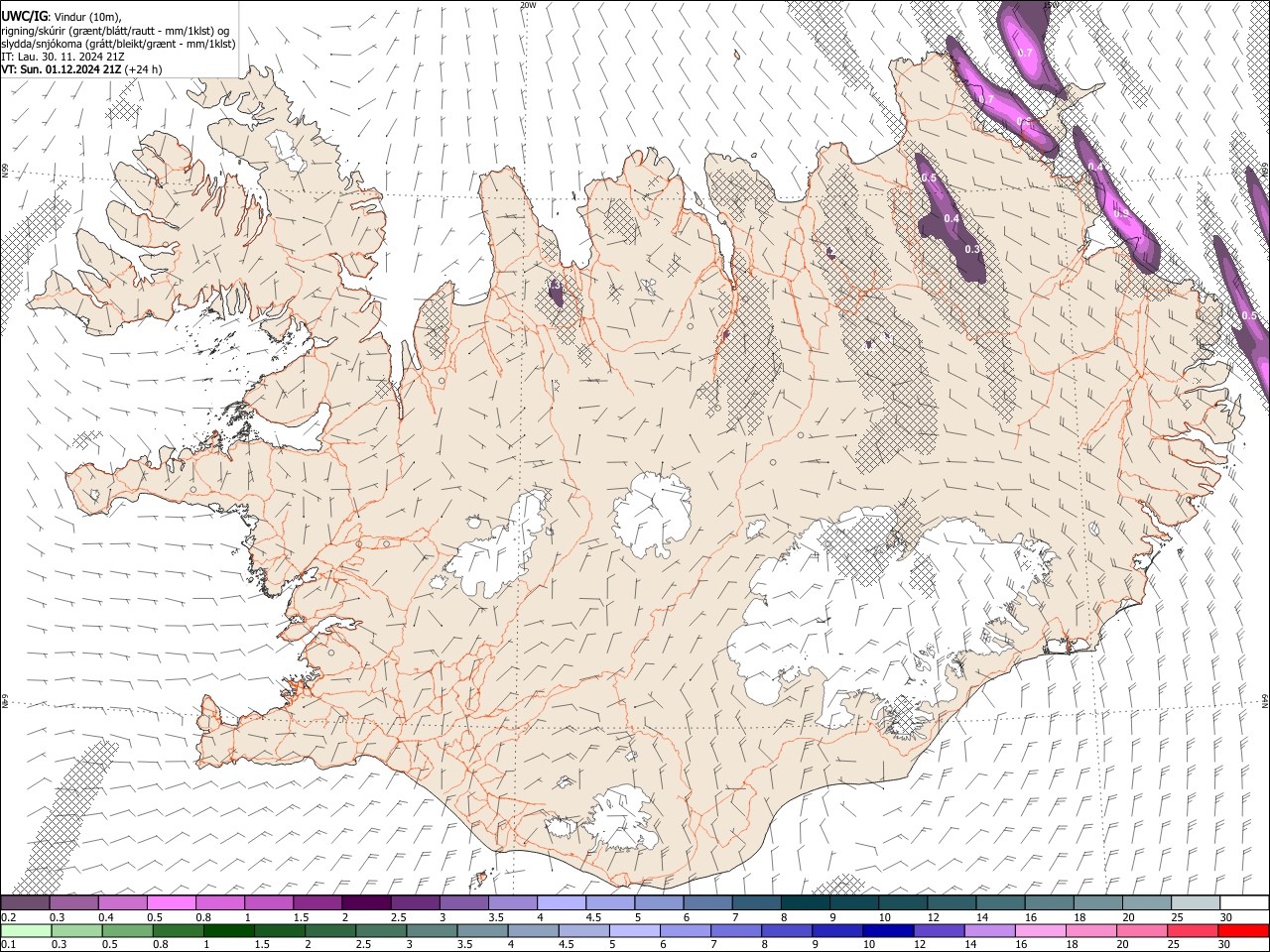Select the pale grey swatch at snow value 25
This screenshot has width=1270, height=952.
click(x=1195, y=902)
